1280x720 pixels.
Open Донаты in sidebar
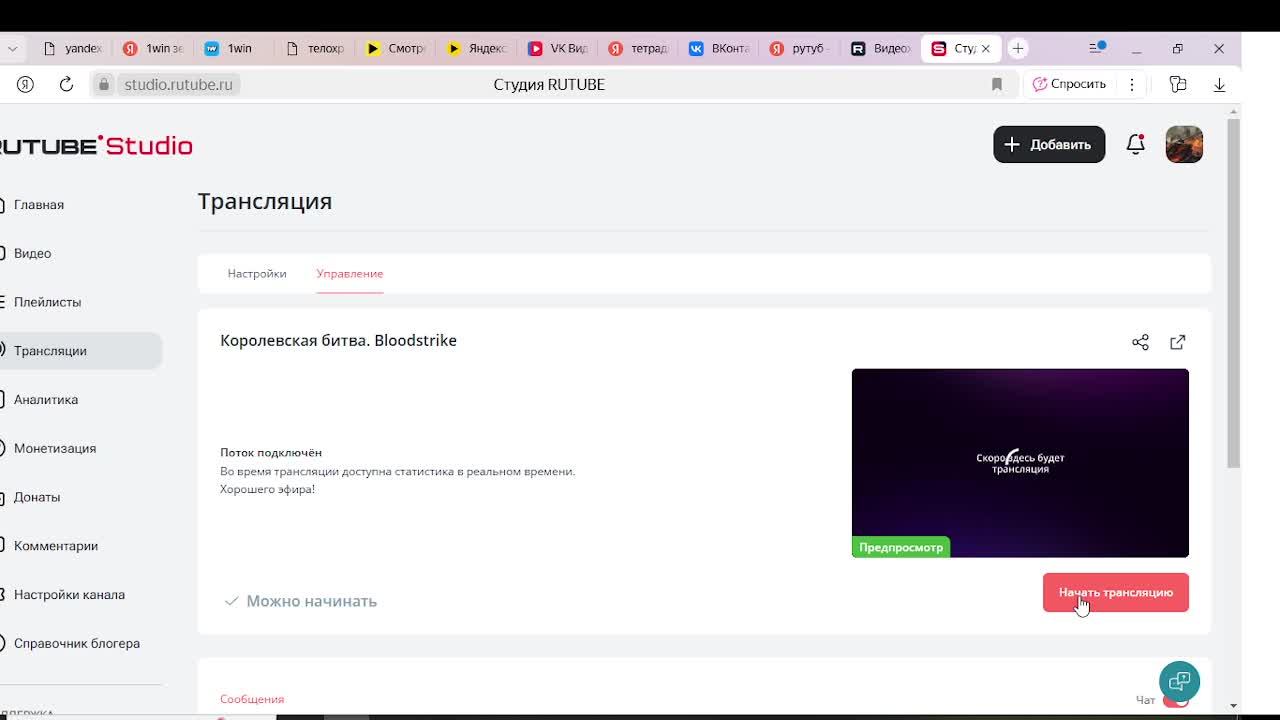37,497
